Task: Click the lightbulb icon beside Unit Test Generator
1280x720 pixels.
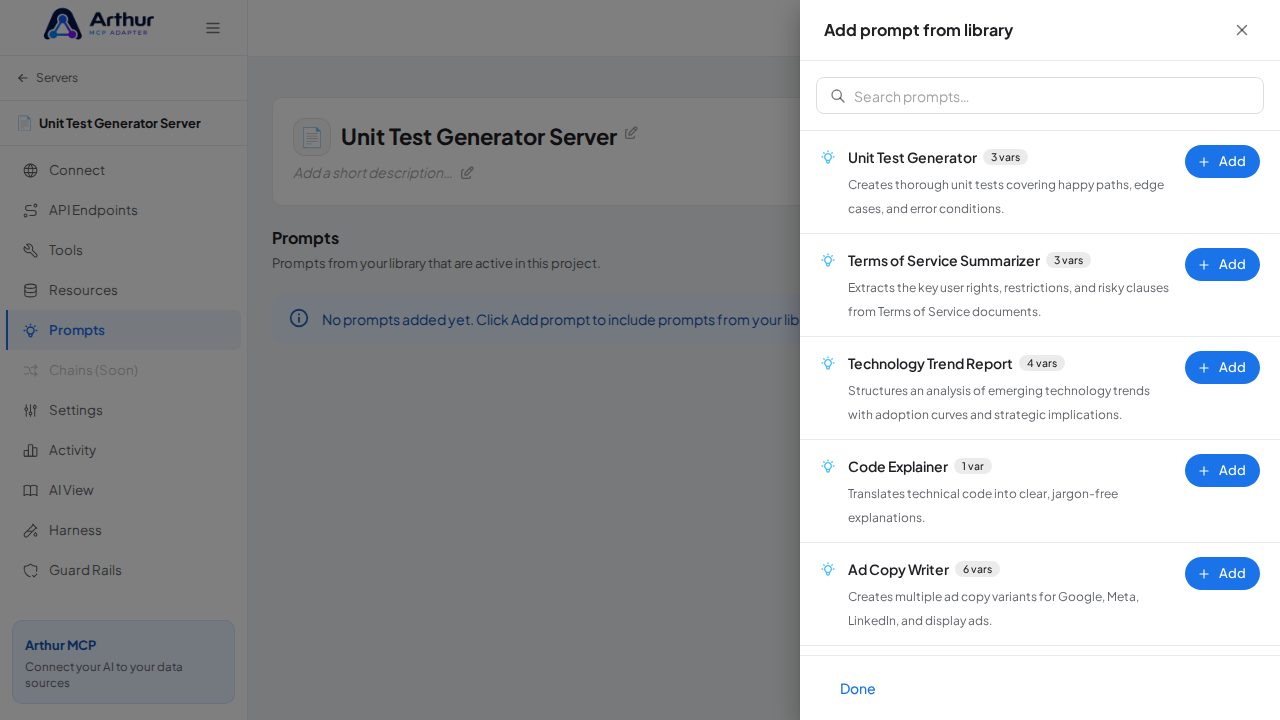Action: 828,157
